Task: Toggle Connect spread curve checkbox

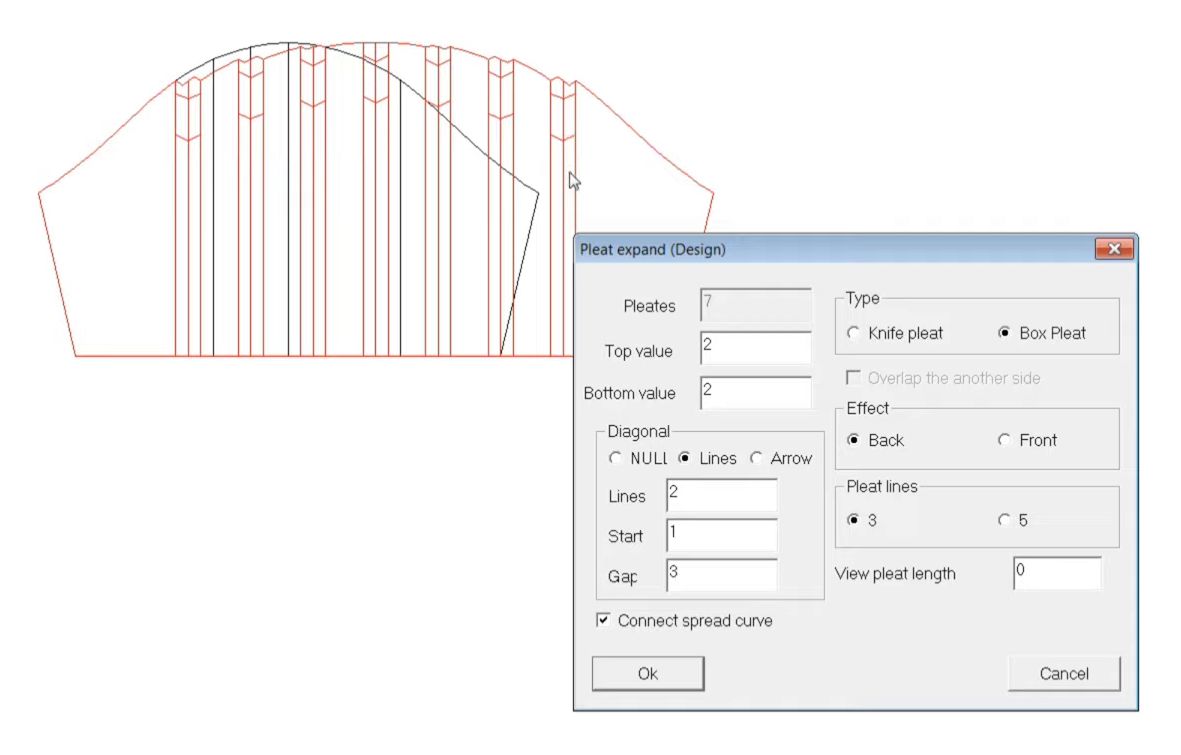Action: pyautogui.click(x=603, y=621)
